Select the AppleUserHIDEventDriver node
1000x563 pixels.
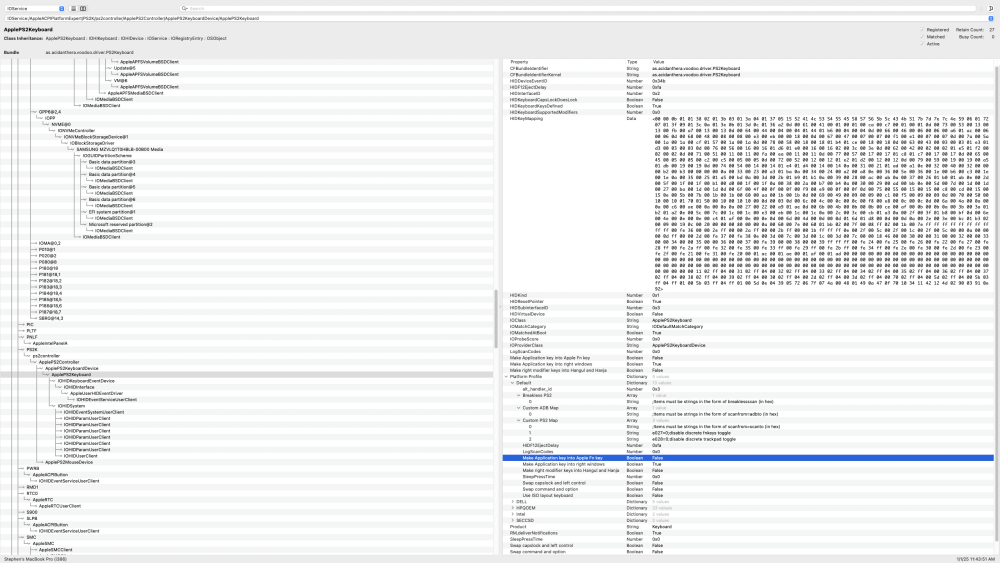(96, 393)
